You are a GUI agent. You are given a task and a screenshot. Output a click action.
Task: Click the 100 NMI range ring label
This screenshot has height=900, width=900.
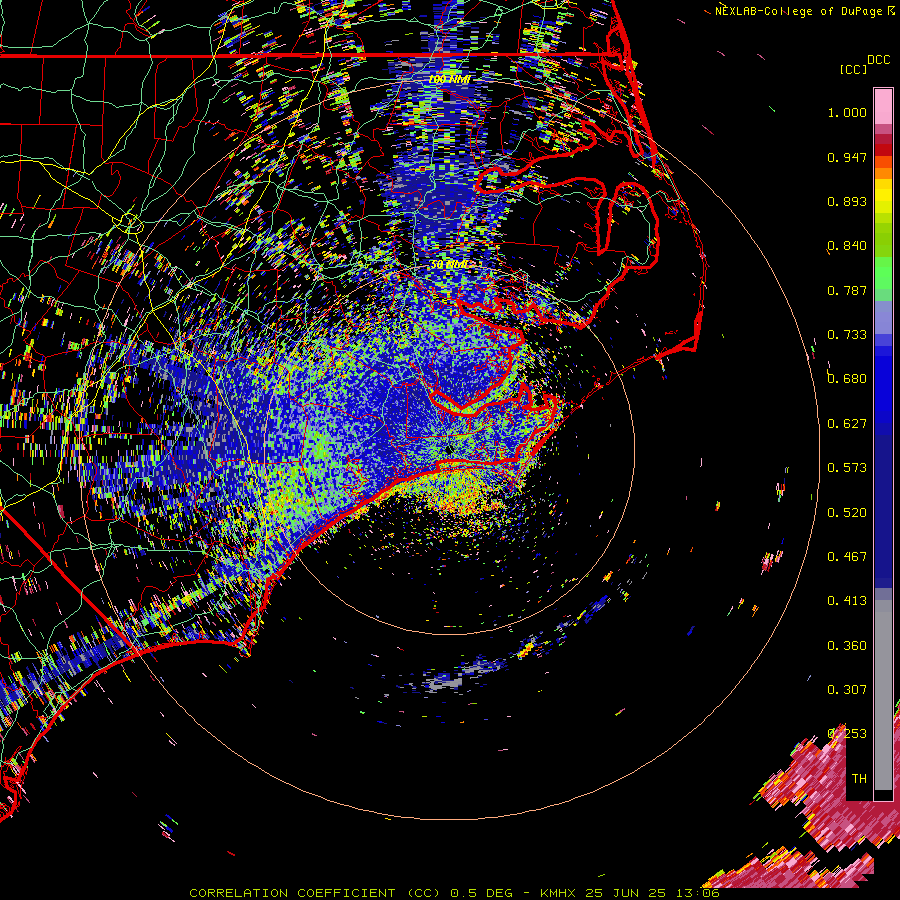[449, 79]
